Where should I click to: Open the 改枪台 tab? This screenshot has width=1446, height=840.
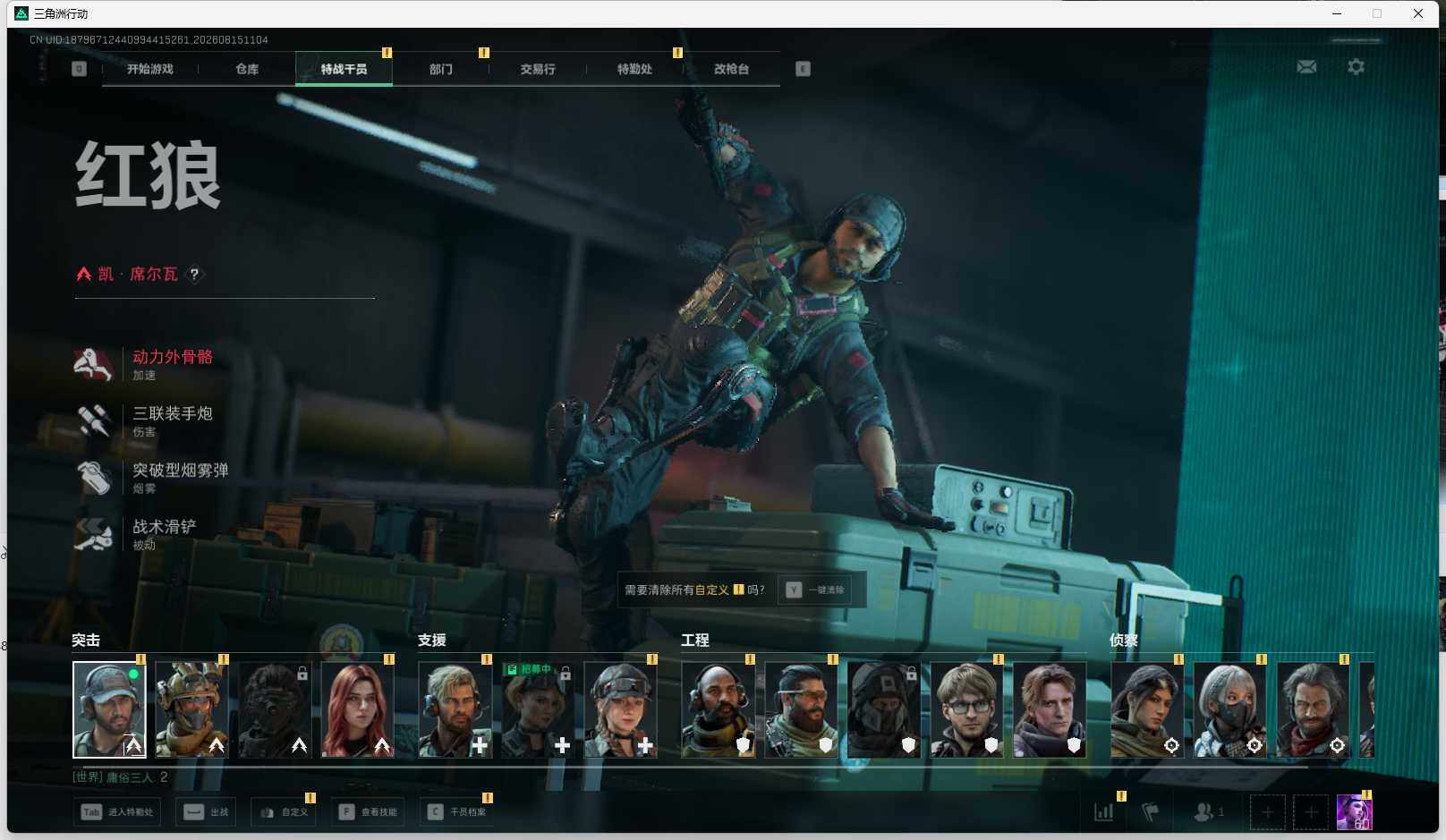click(731, 69)
